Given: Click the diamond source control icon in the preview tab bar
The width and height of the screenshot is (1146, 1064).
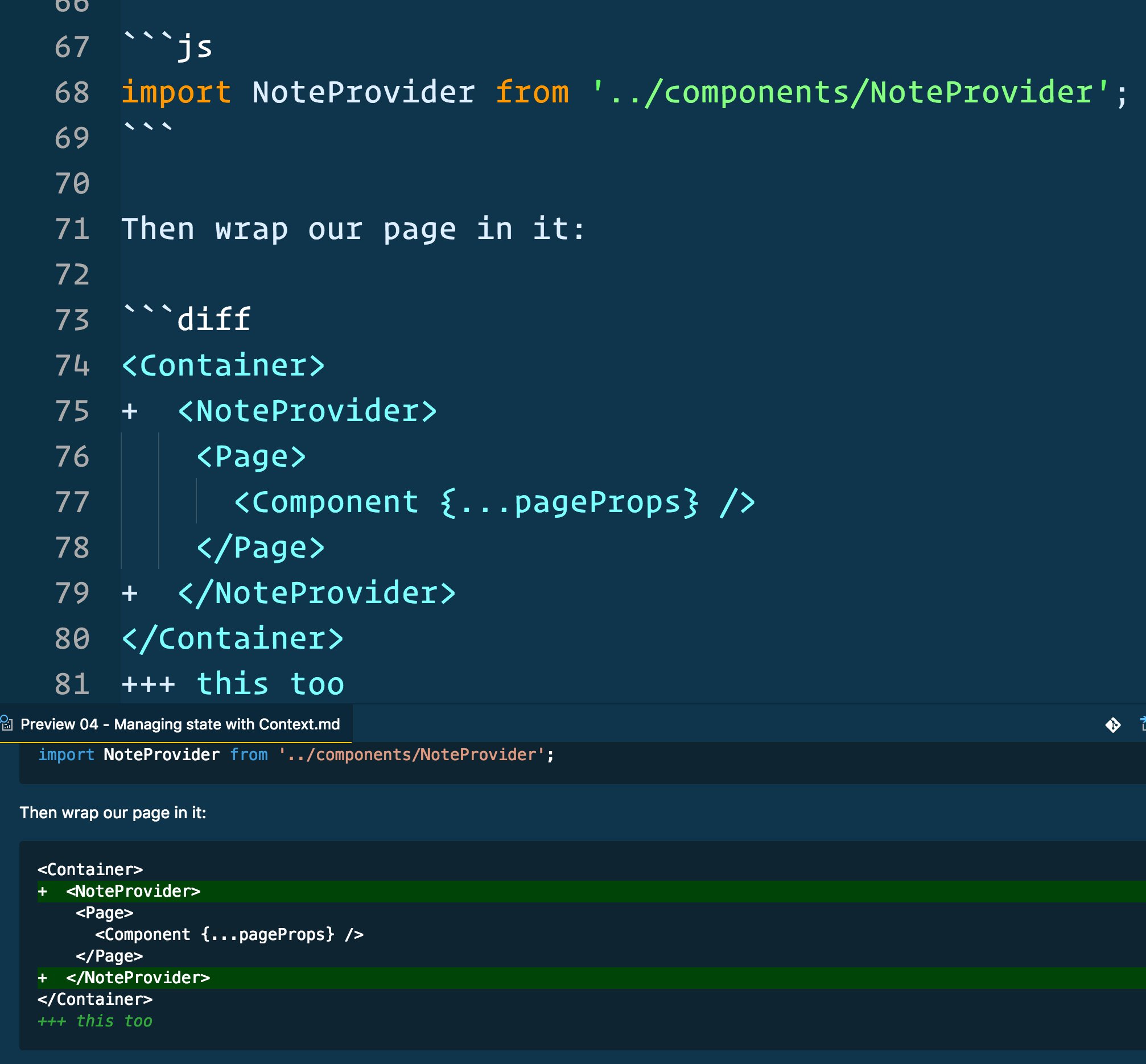Looking at the screenshot, I should [1112, 725].
